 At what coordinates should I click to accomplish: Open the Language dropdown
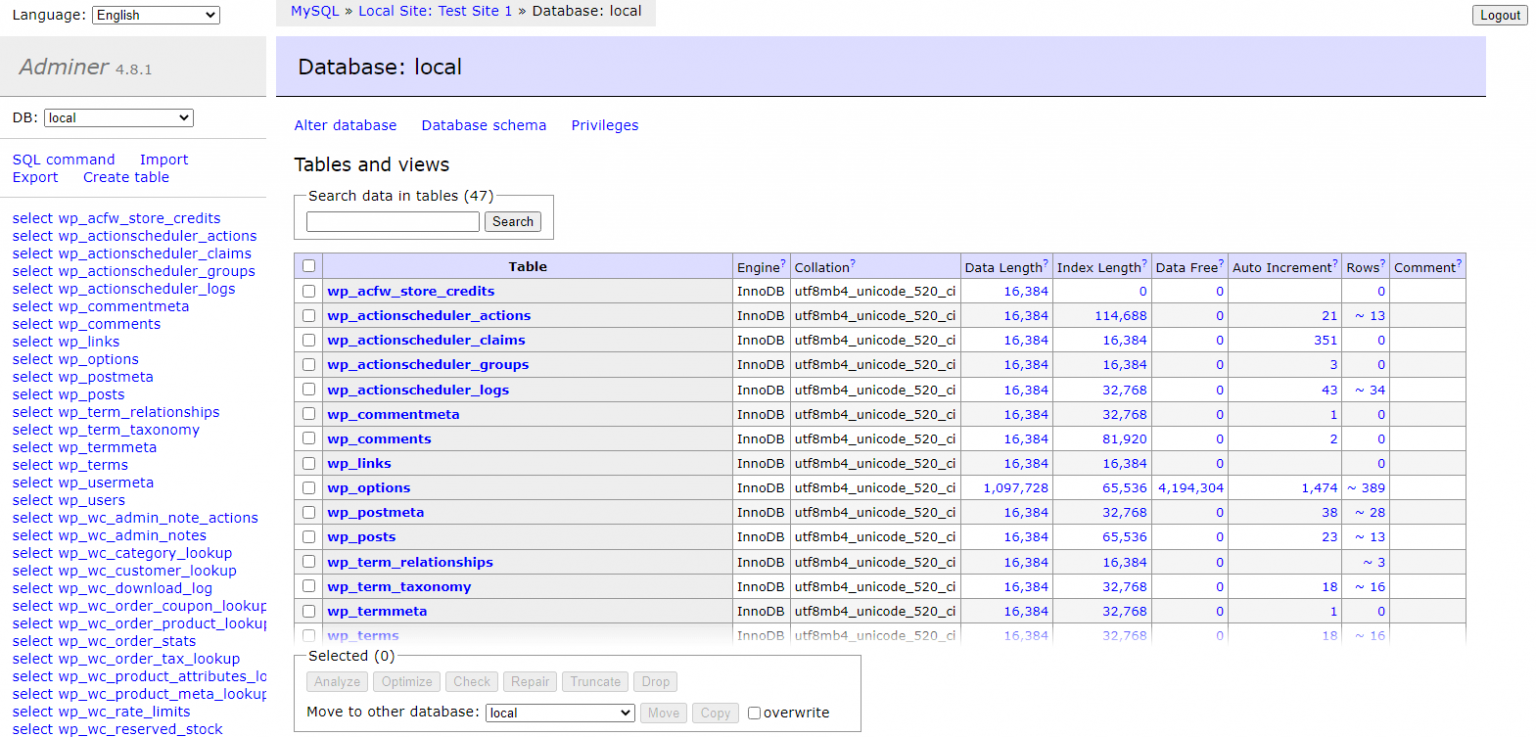pos(156,15)
